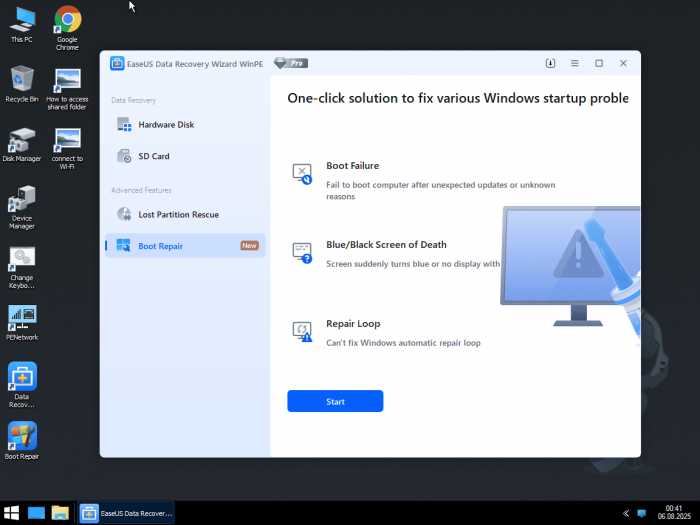
Task: Select Boot Repair sidebar item
Action: 185,246
